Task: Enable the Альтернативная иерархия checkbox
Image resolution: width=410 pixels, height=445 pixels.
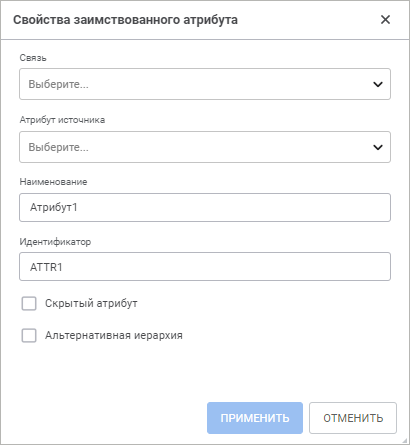Action: [x=29, y=335]
